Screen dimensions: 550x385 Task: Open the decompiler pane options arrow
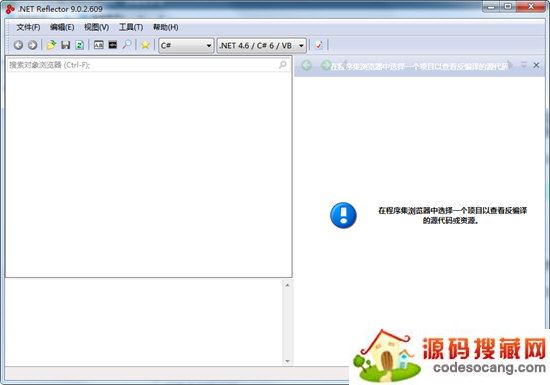coord(524,65)
